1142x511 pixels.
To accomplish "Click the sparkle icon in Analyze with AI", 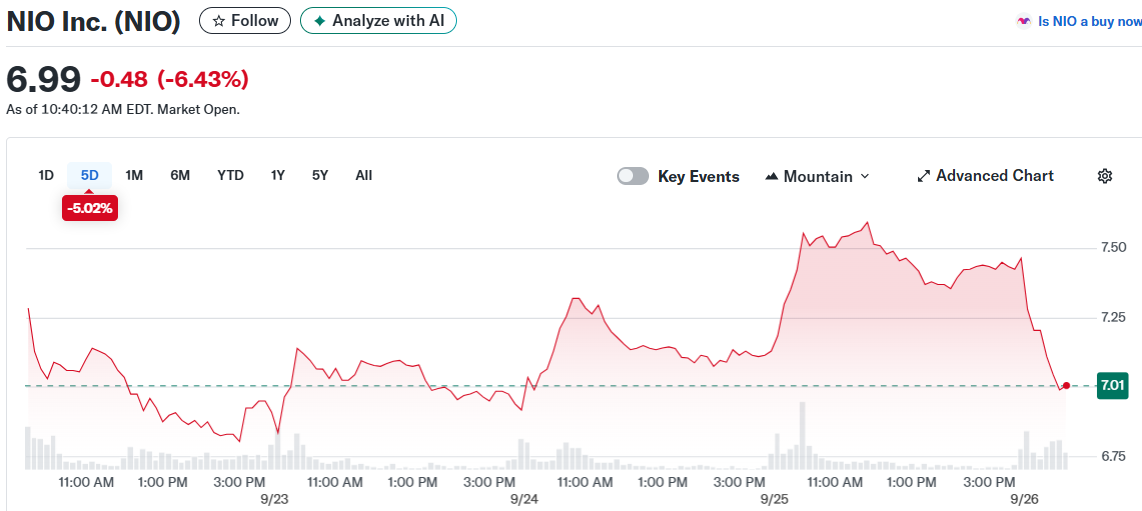I will [x=319, y=21].
